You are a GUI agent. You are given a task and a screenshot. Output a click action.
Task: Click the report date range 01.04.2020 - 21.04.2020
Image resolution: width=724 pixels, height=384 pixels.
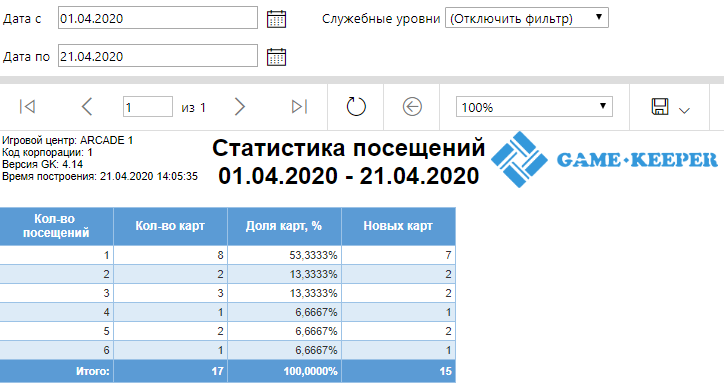pyautogui.click(x=349, y=176)
